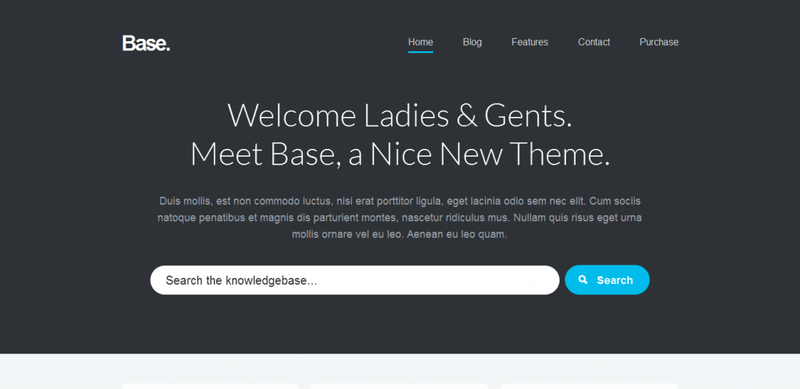Click the line mollis ornare vel eu leo
This screenshot has height=389, width=800.
399,235
